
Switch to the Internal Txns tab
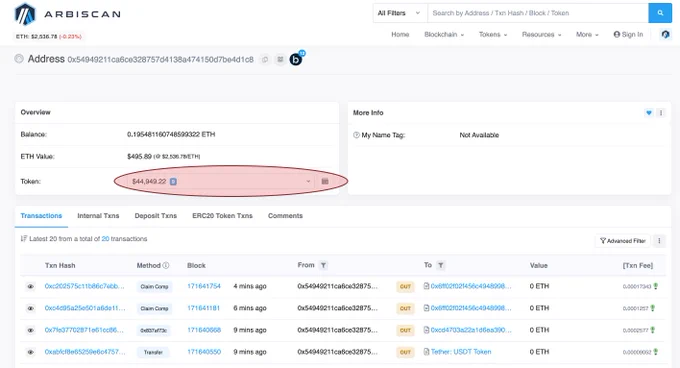98,216
